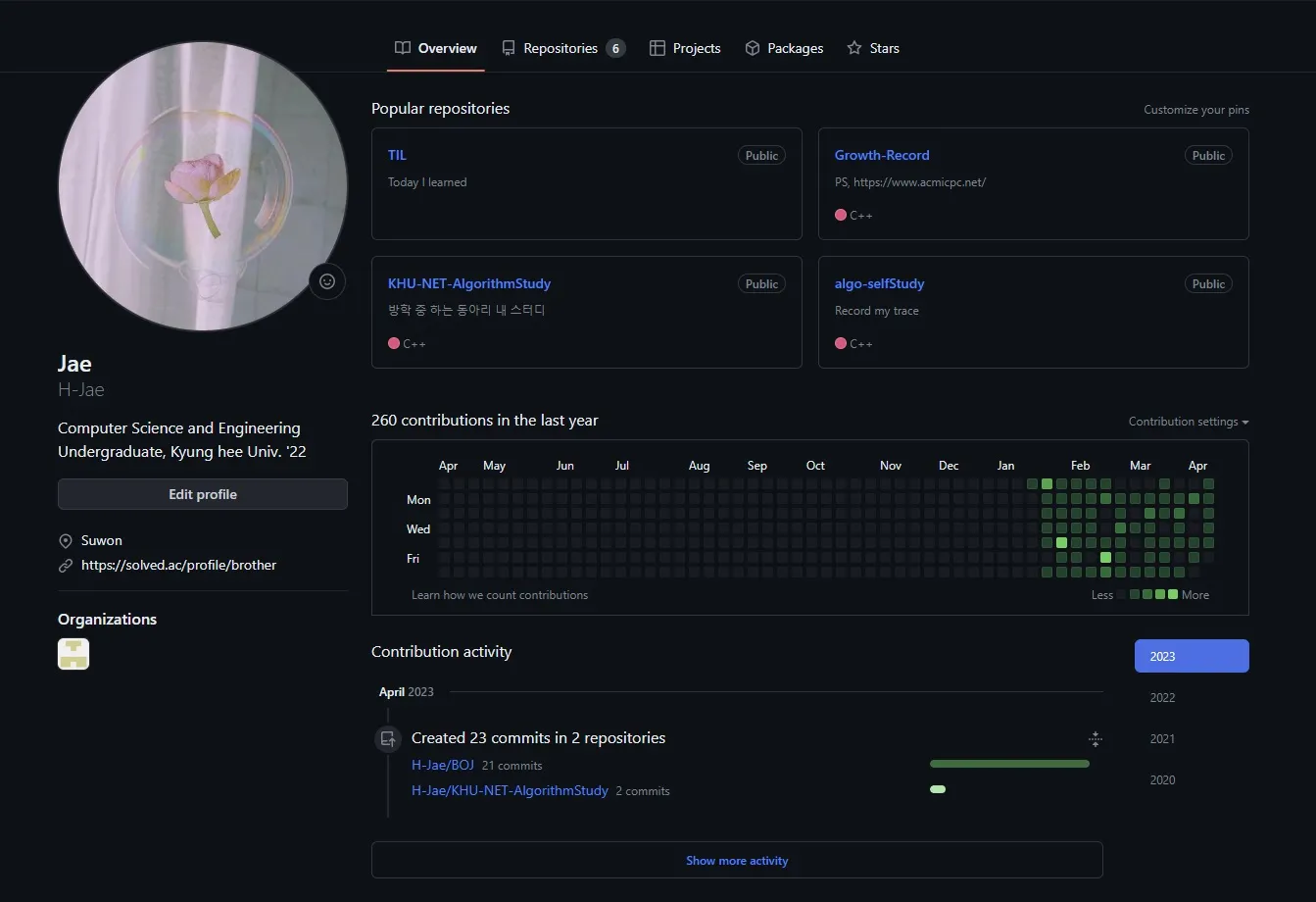Open the Stars tab
This screenshot has width=1316, height=902.
pyautogui.click(x=873, y=48)
